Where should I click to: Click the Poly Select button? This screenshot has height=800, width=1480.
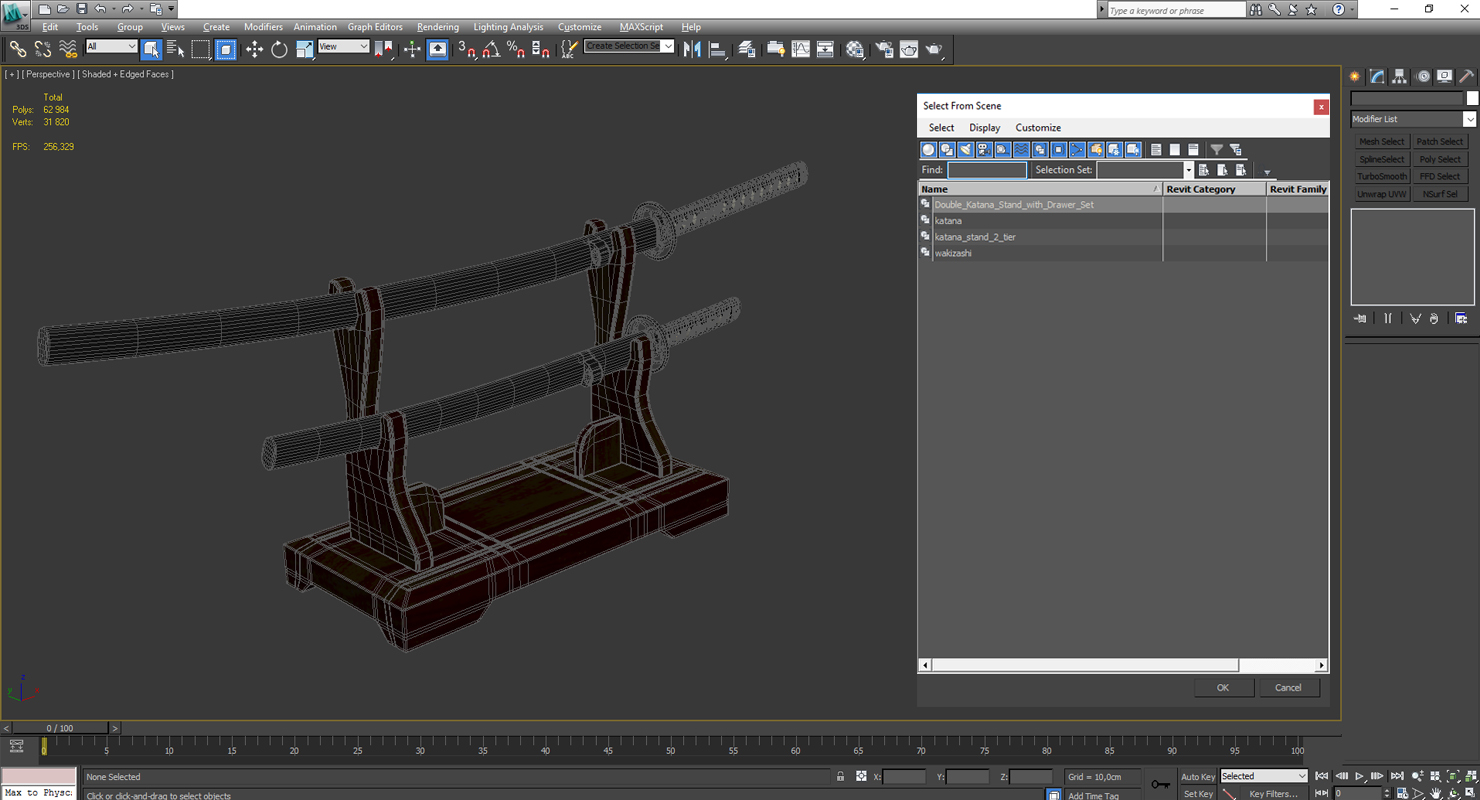point(1439,160)
